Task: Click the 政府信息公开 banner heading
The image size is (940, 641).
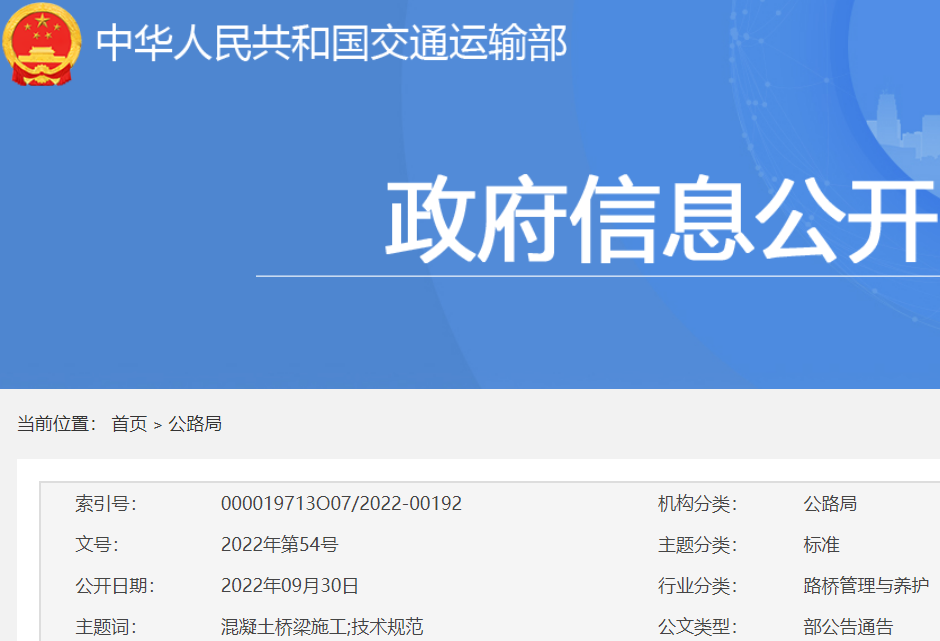Action: (662, 219)
